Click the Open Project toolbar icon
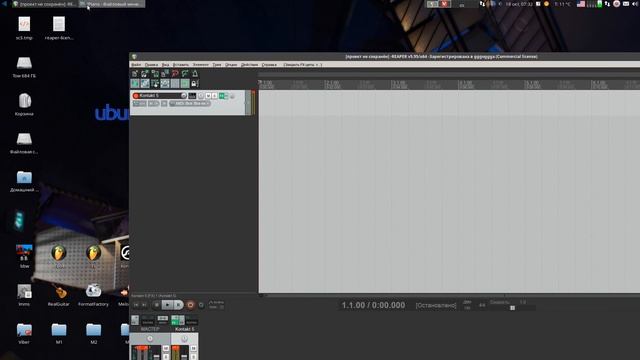Viewport: 640px width, 360px height. coord(145,73)
